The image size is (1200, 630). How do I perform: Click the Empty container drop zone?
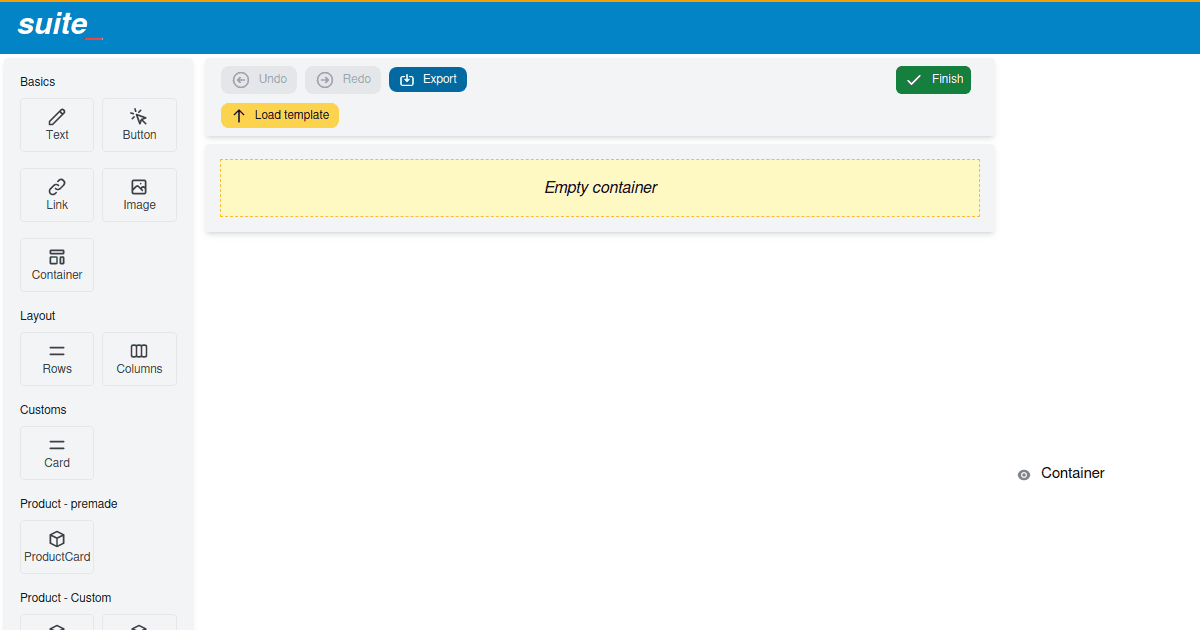click(x=600, y=187)
